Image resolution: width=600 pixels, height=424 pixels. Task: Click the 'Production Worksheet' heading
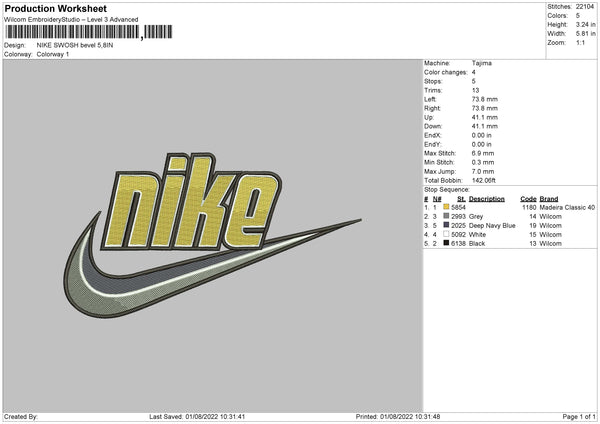[x=55, y=8]
